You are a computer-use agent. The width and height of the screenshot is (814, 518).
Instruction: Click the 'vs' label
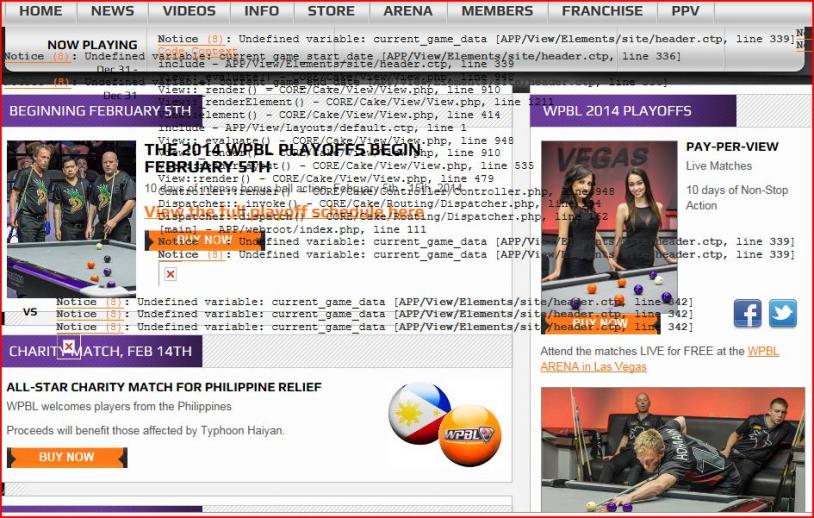(x=30, y=312)
